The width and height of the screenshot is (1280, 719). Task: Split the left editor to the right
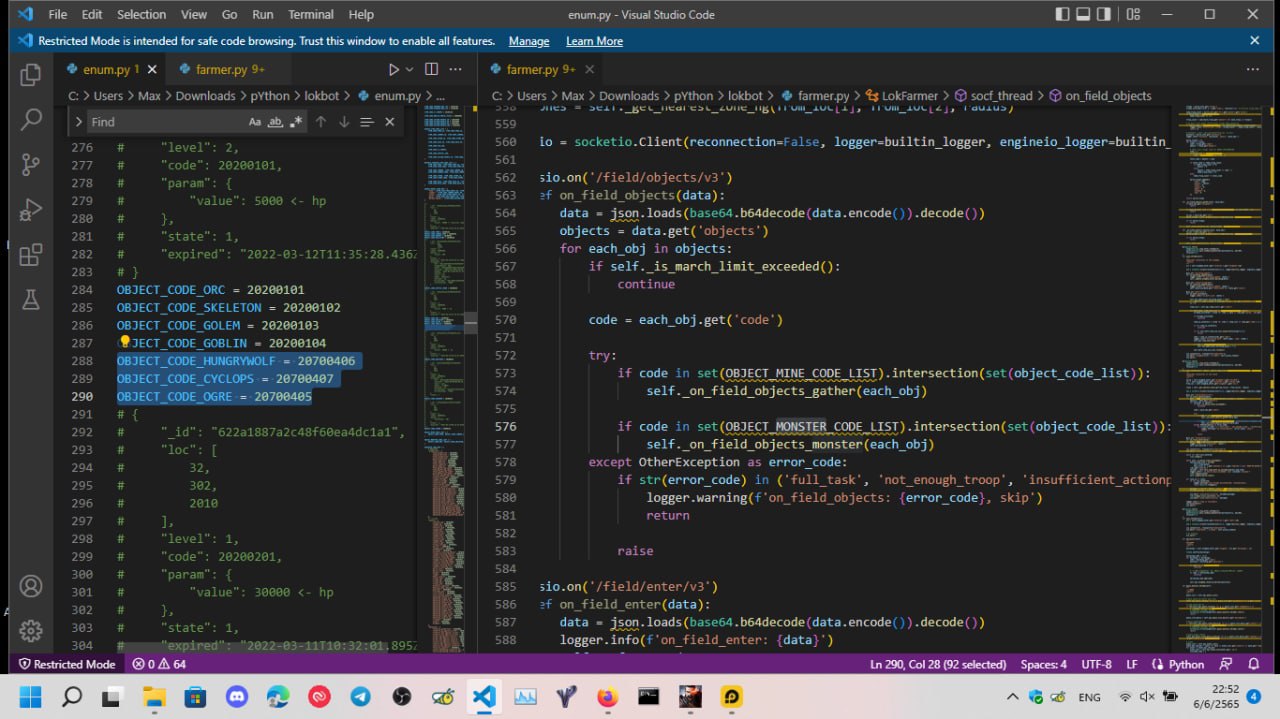(x=431, y=69)
